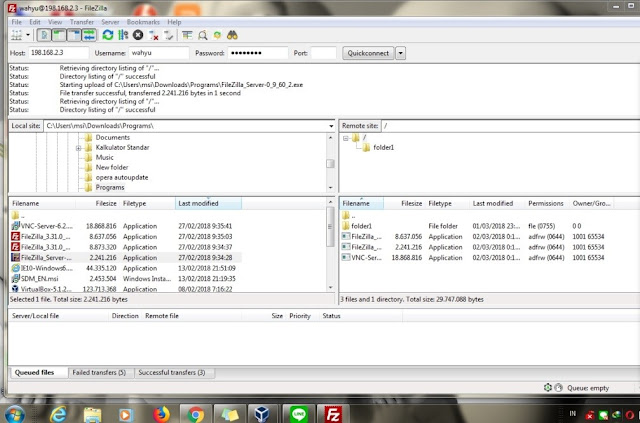Switch to the Successful transfers (3) tab
This screenshot has height=423, width=640.
pos(172,372)
